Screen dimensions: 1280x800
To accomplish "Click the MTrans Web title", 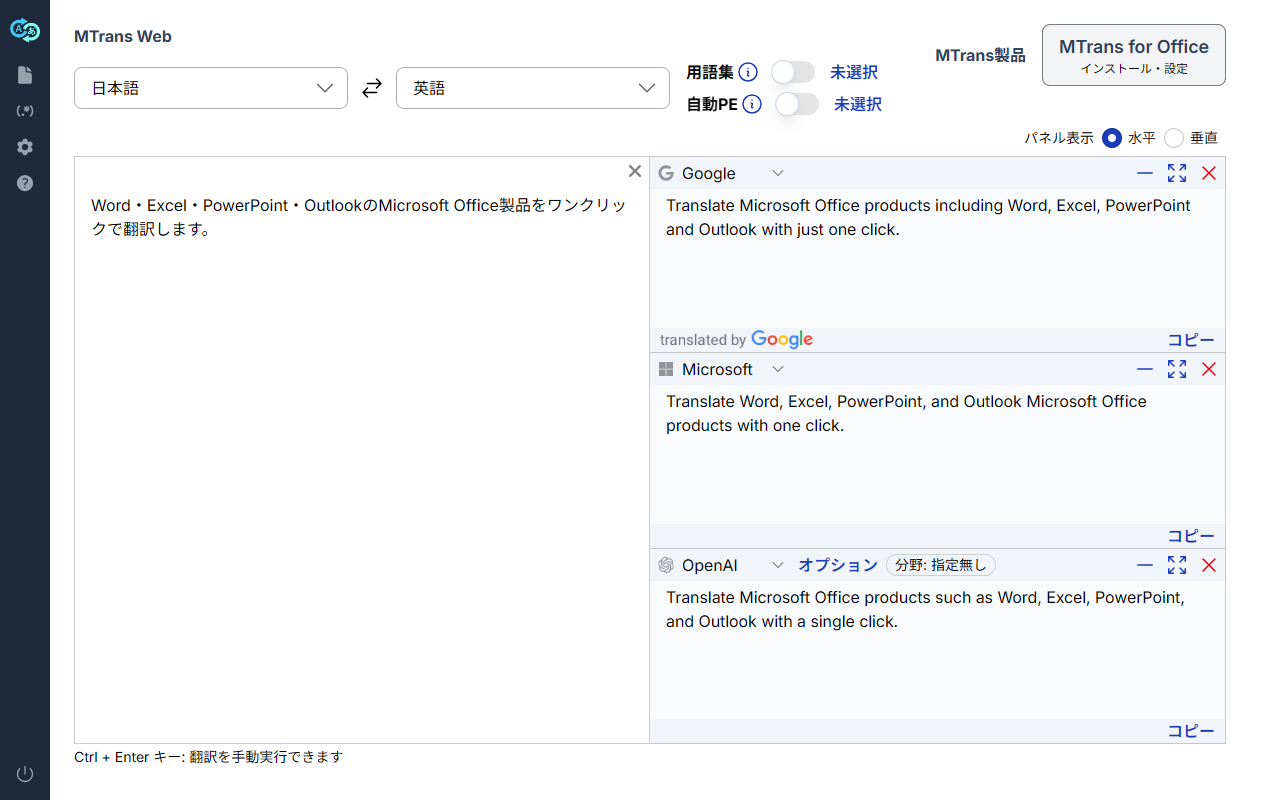I will pos(123,36).
